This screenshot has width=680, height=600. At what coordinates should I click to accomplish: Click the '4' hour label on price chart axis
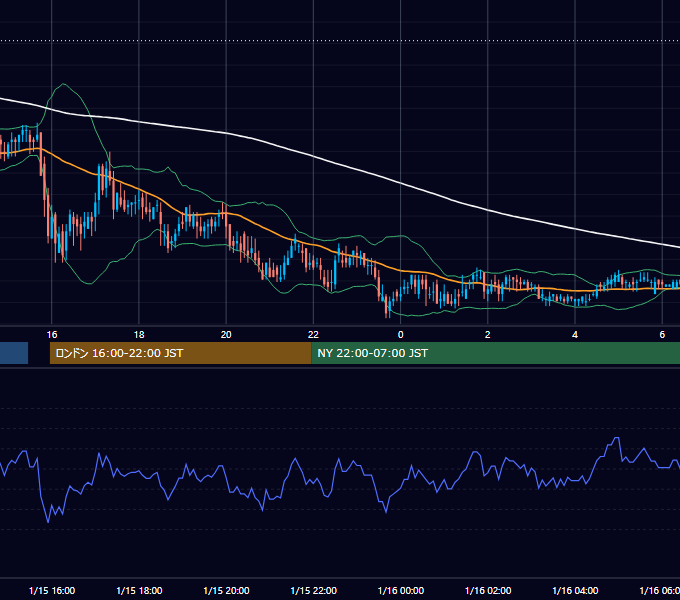[575, 335]
